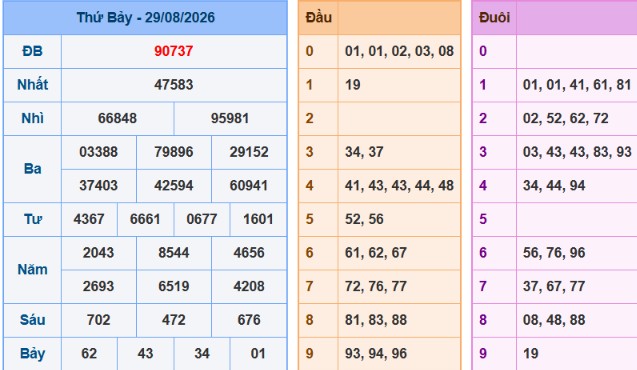Select third prize number 37403
This screenshot has width=637, height=370.
click(x=99, y=186)
